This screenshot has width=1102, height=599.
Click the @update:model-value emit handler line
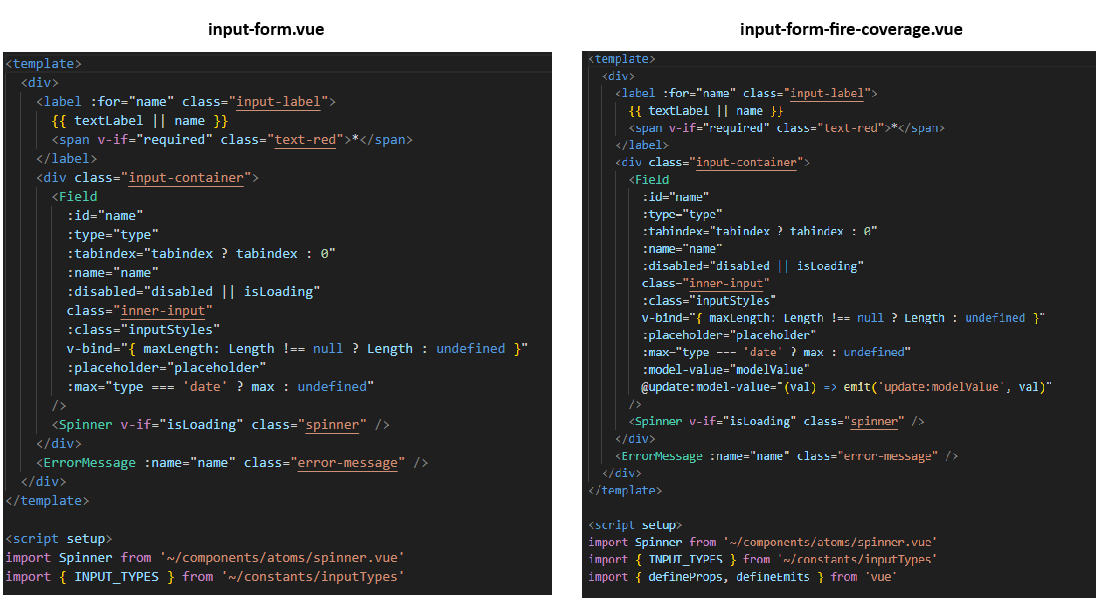847,386
